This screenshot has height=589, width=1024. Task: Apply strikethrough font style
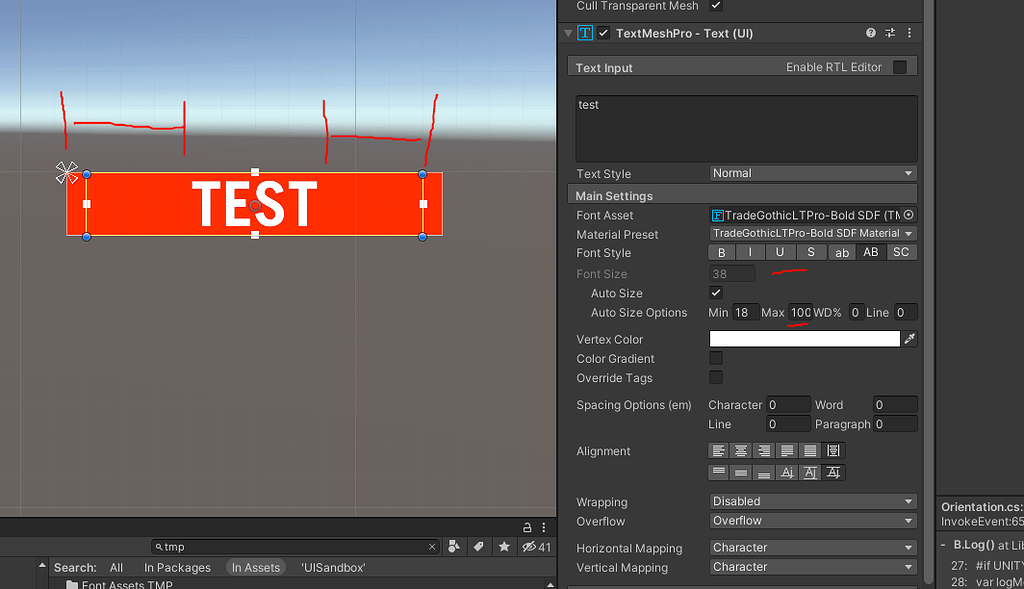tap(808, 252)
